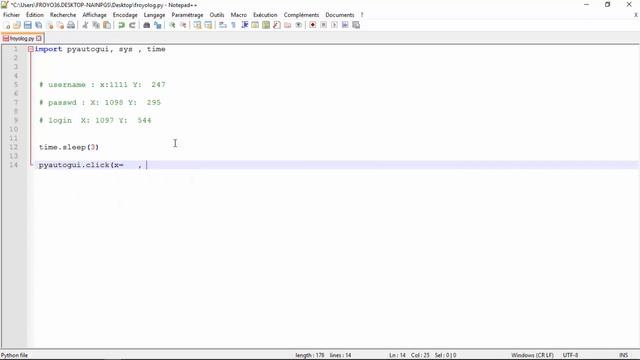Image resolution: width=640 pixels, height=360 pixels.
Task: Create a new document from toolbar
Action: (x=7, y=25)
